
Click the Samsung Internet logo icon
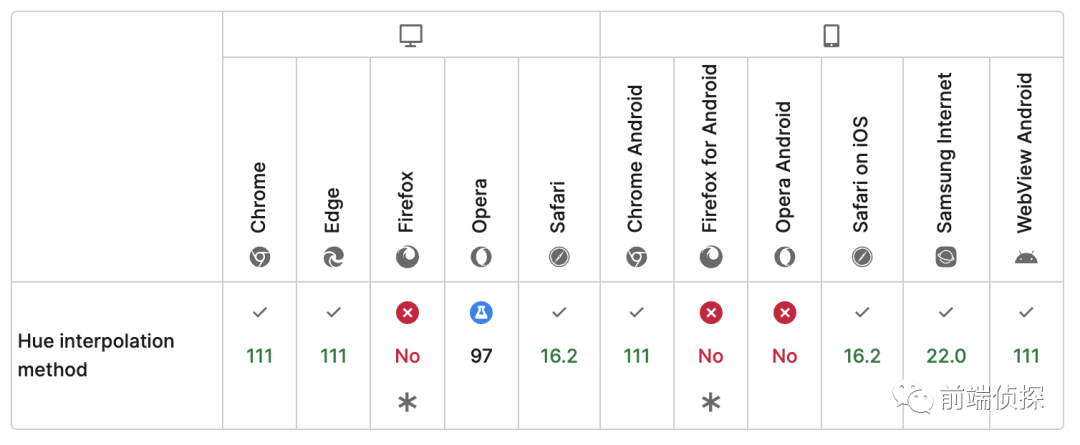point(946,258)
